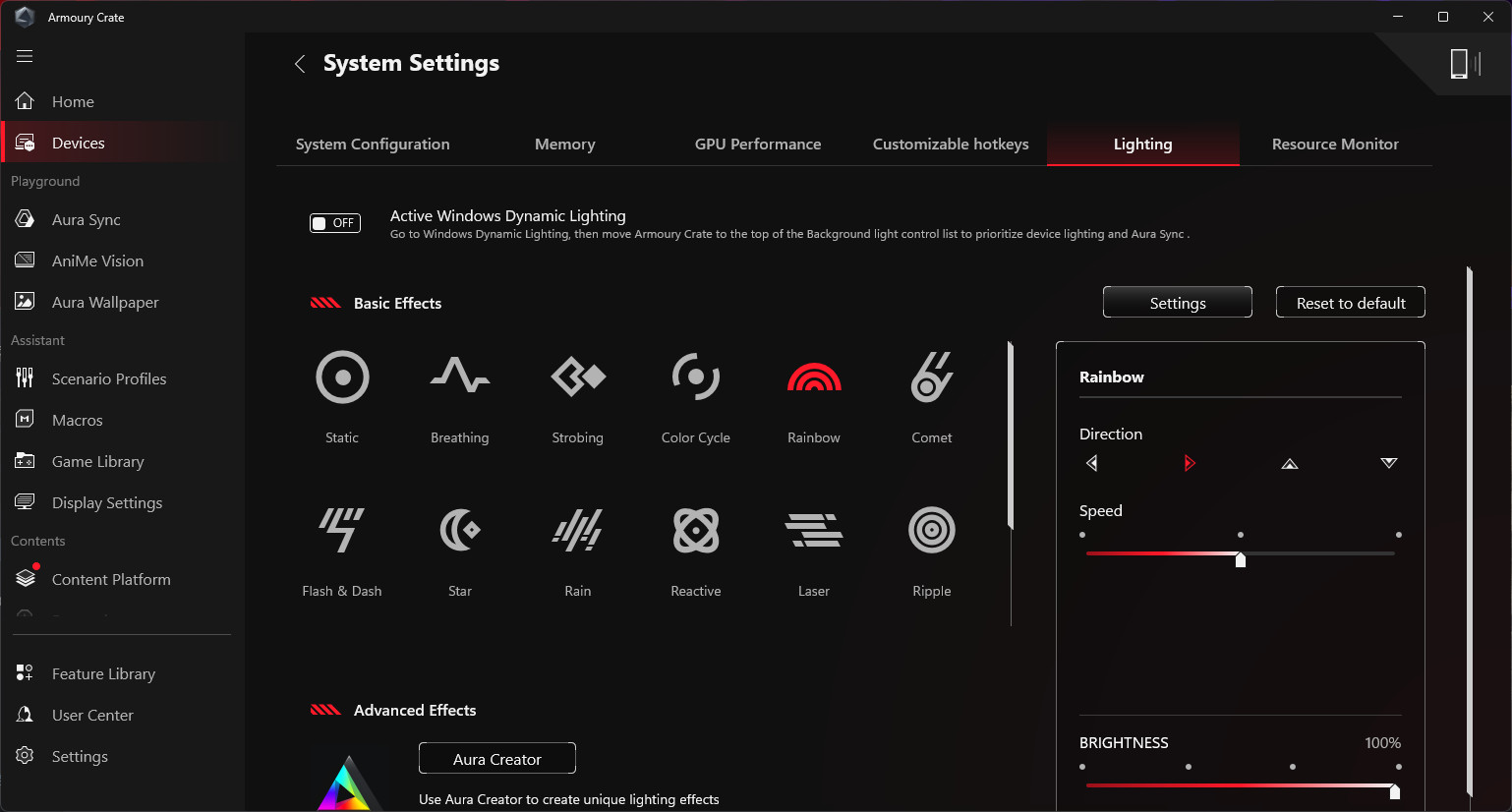Viewport: 1512px width, 812px height.
Task: Set Rainbow direction to left
Action: [x=1091, y=463]
